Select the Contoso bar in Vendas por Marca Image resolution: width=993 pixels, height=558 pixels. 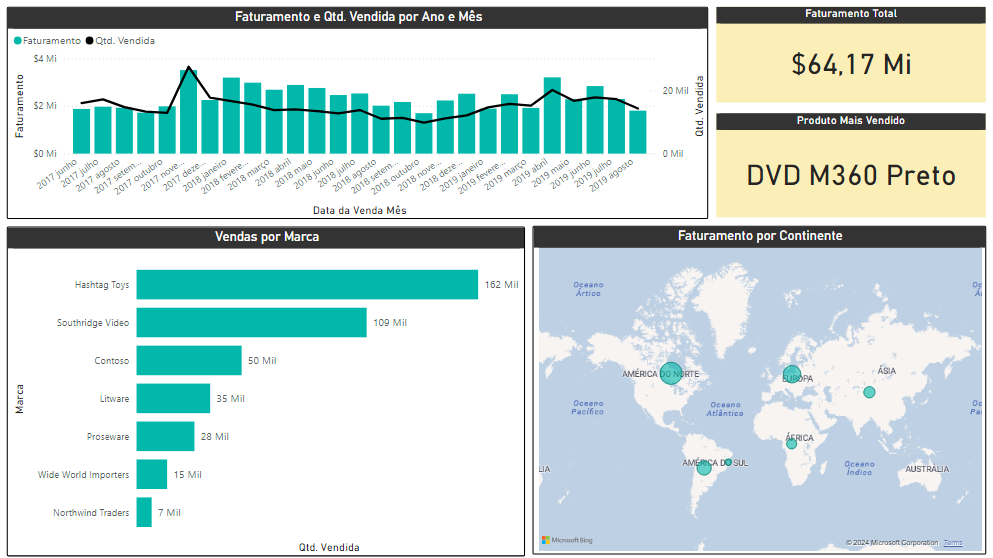click(189, 360)
